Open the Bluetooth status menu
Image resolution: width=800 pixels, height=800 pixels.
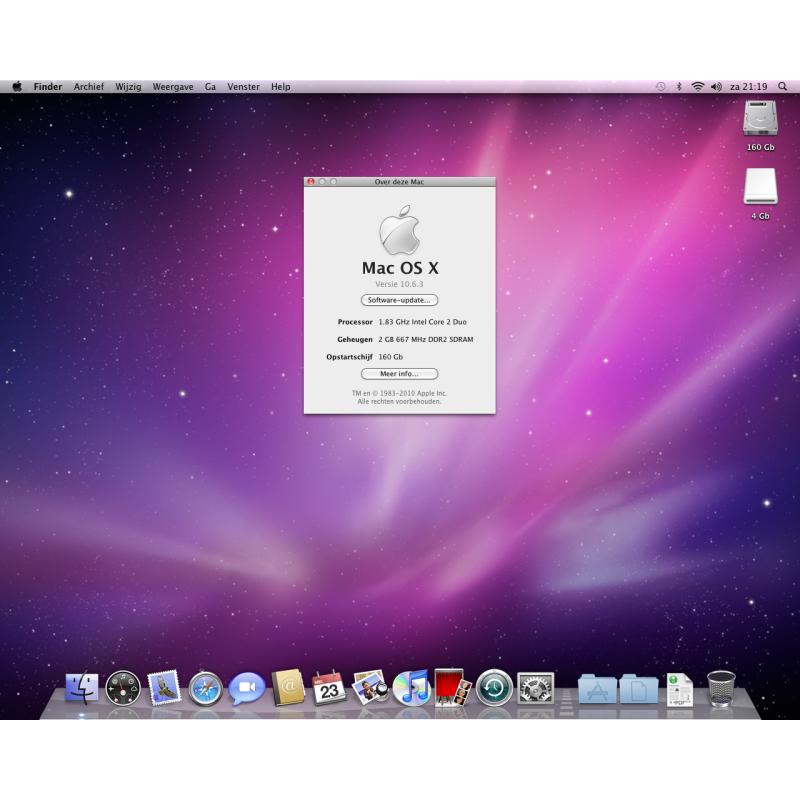[679, 87]
